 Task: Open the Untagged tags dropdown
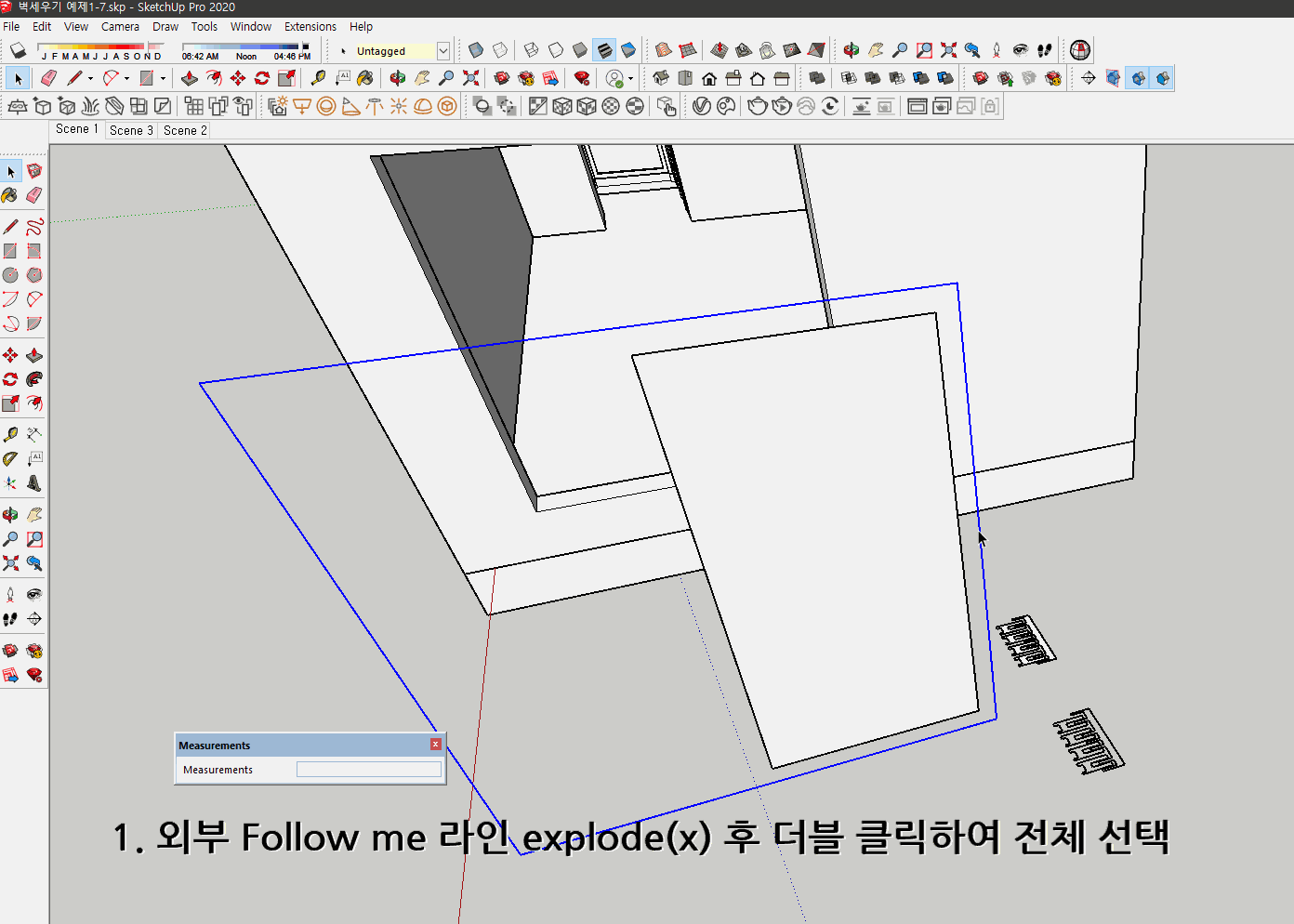pyautogui.click(x=443, y=50)
